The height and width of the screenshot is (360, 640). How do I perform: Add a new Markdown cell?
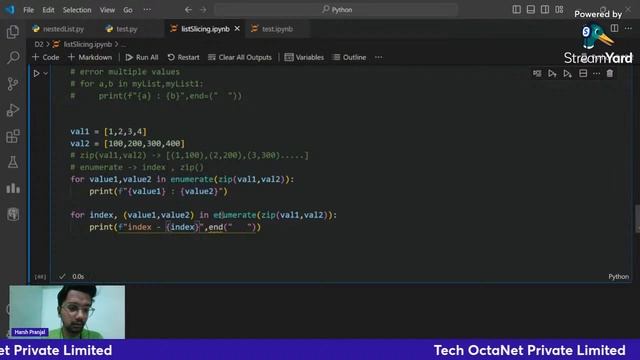pos(90,58)
